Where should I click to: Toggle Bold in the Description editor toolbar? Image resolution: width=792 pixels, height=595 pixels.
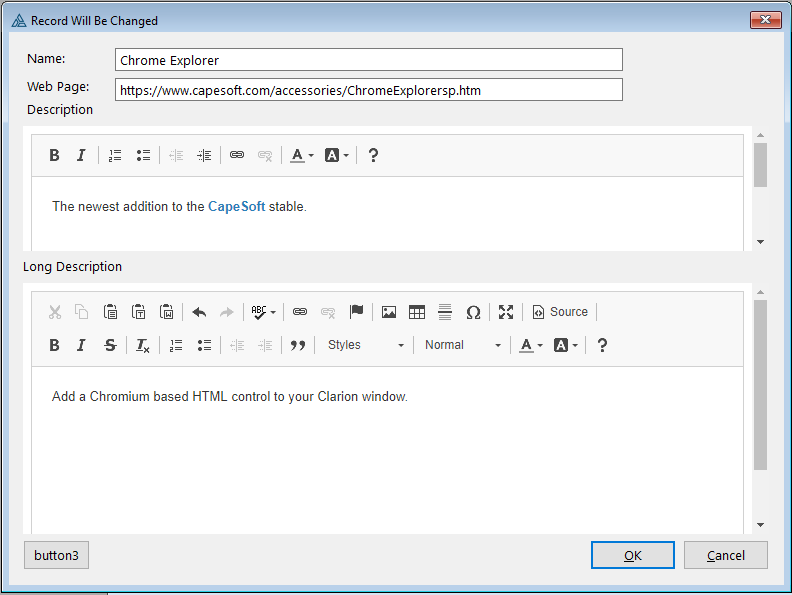coord(55,155)
